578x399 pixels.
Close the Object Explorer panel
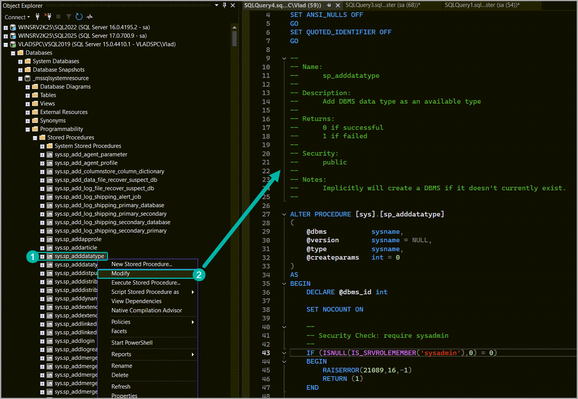point(233,5)
